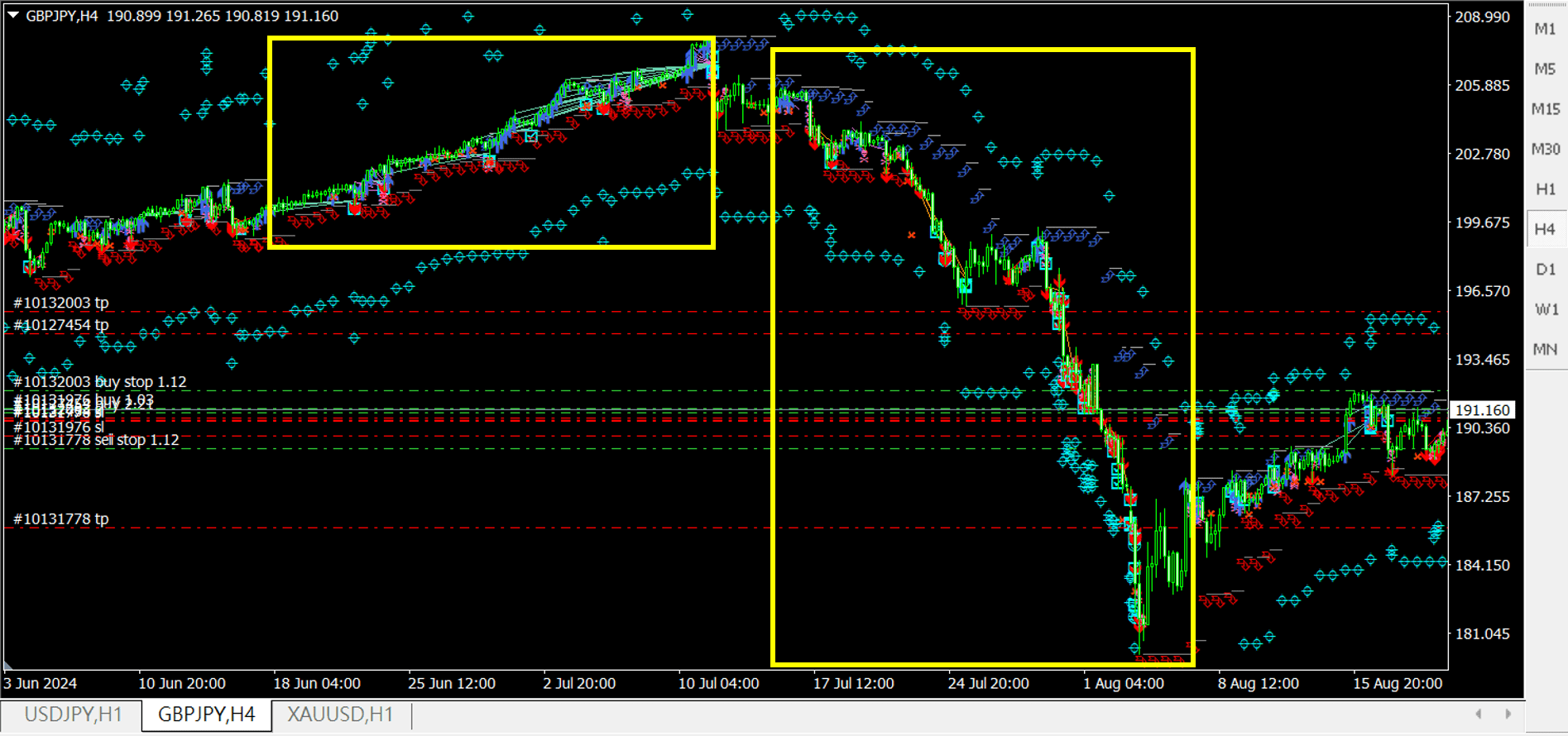Change timeframe to M15
The image size is (1568, 736).
(1544, 109)
